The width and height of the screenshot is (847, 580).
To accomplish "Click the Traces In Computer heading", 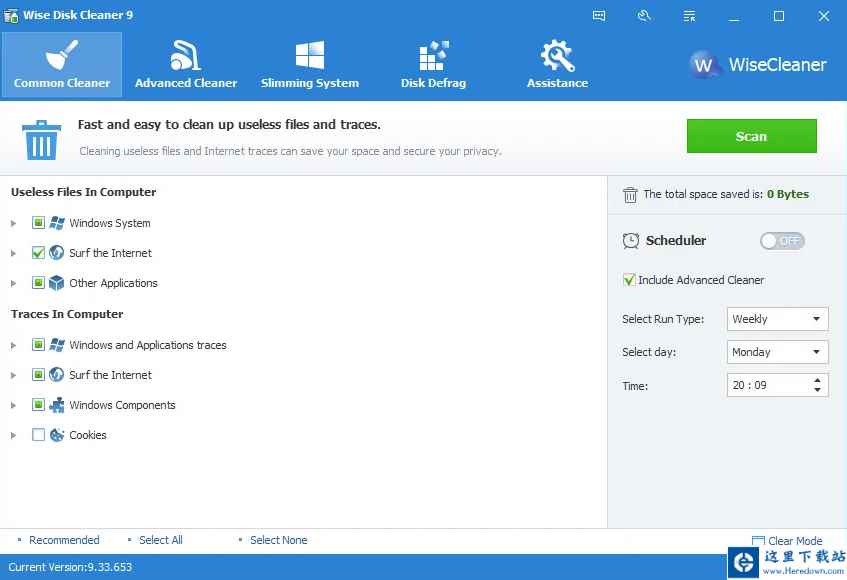I will tap(67, 314).
